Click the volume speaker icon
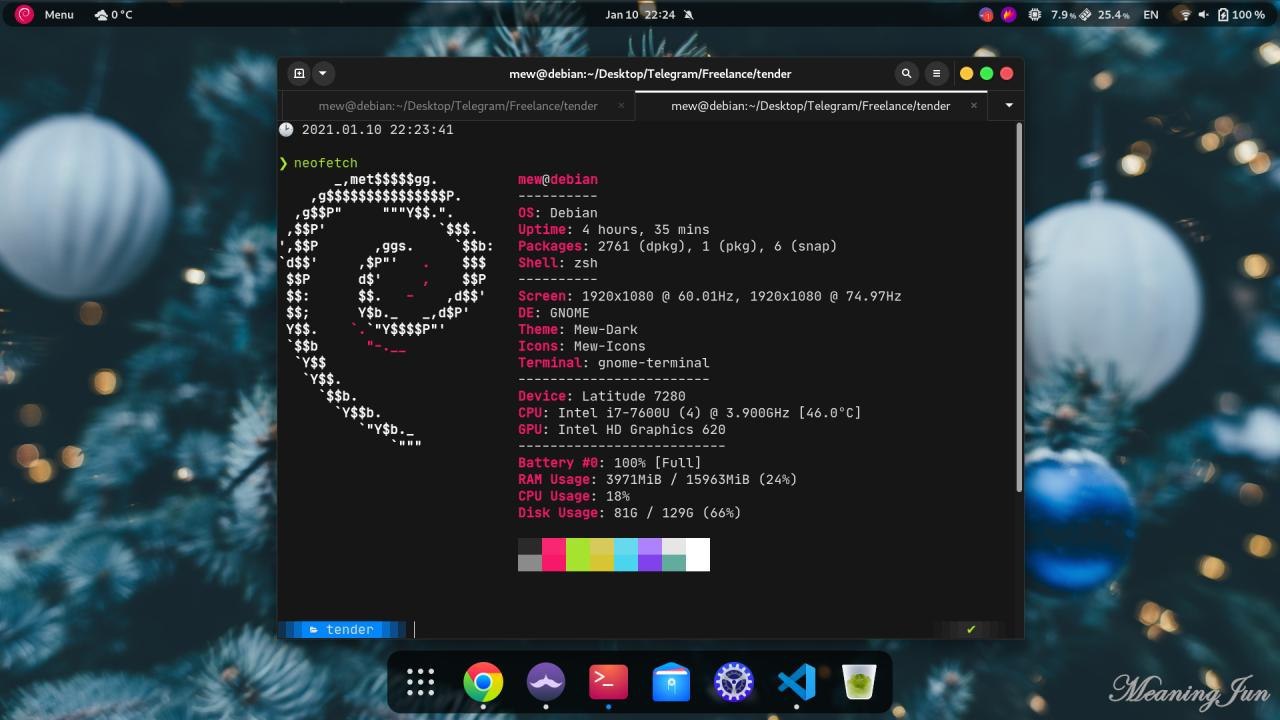The width and height of the screenshot is (1280, 720). pos(1203,15)
